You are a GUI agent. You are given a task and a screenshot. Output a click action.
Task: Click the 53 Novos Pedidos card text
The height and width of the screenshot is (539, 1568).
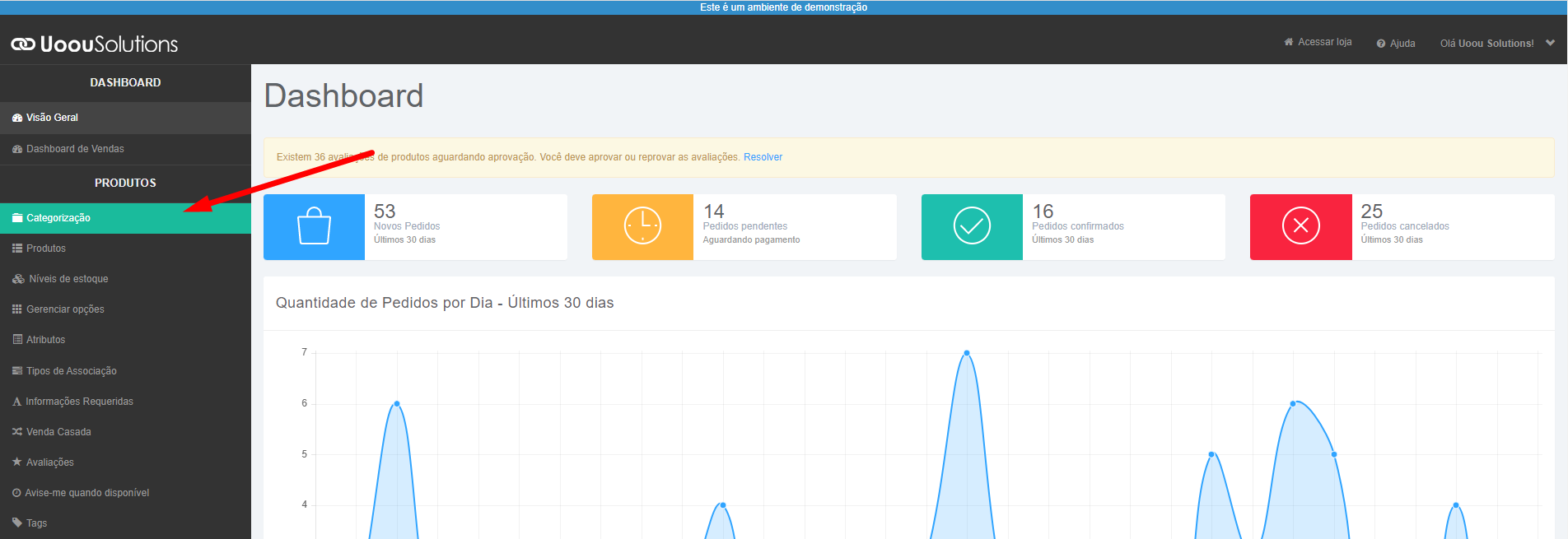click(407, 224)
